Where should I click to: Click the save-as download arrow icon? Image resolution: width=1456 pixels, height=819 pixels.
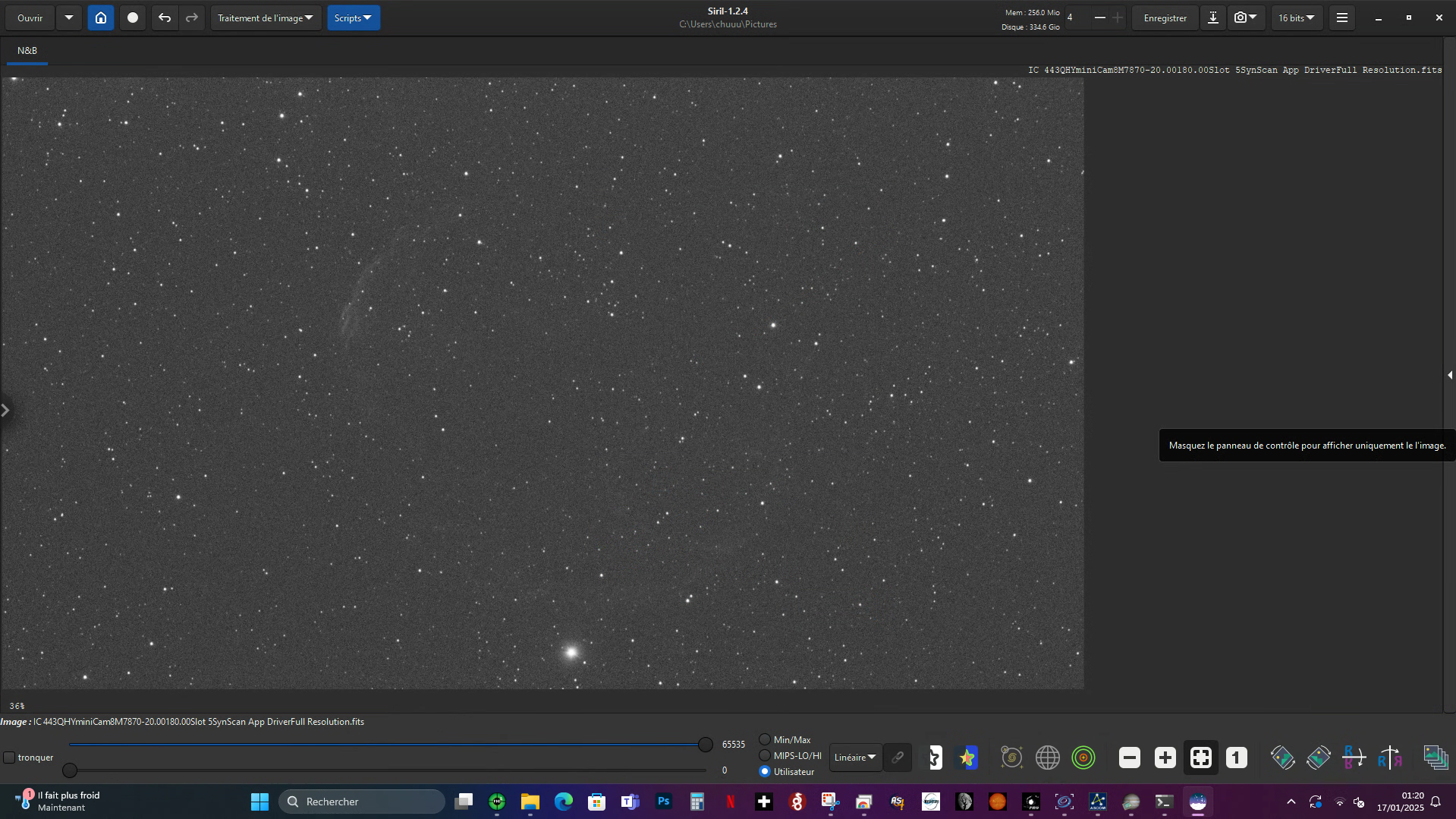click(x=1213, y=17)
